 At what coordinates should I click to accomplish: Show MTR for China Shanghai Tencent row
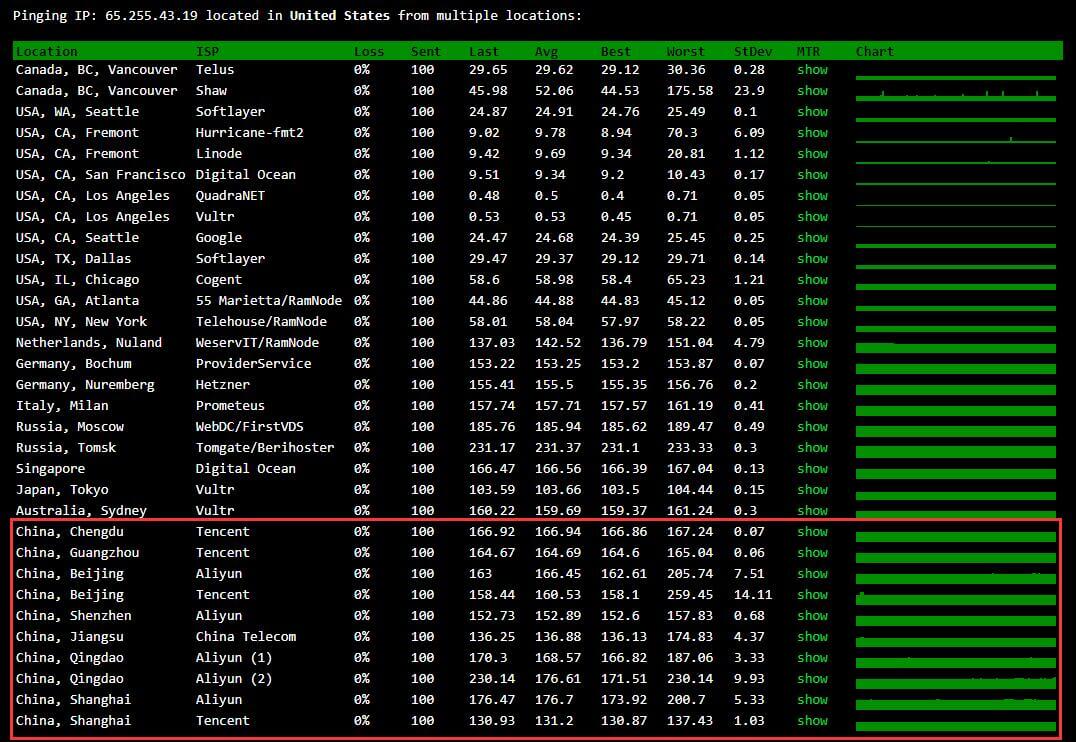[x=812, y=721]
